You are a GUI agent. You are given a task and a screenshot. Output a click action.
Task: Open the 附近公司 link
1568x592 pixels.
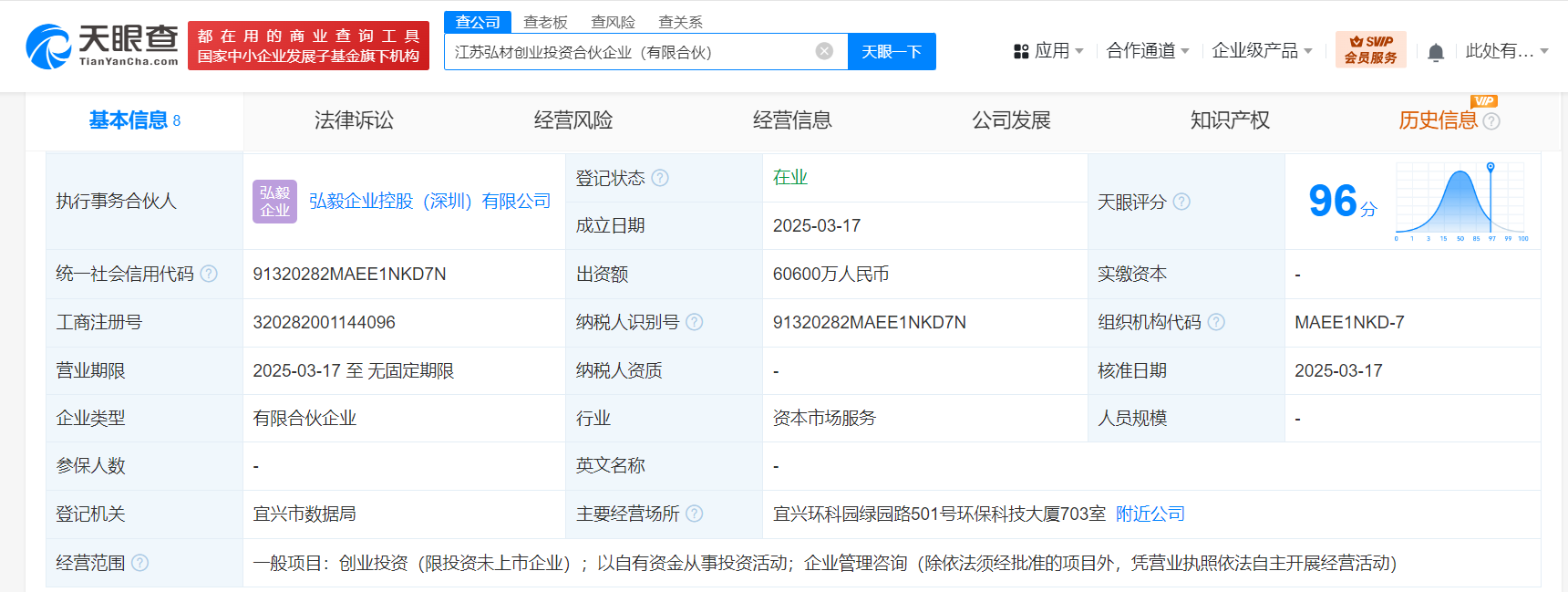[1150, 514]
